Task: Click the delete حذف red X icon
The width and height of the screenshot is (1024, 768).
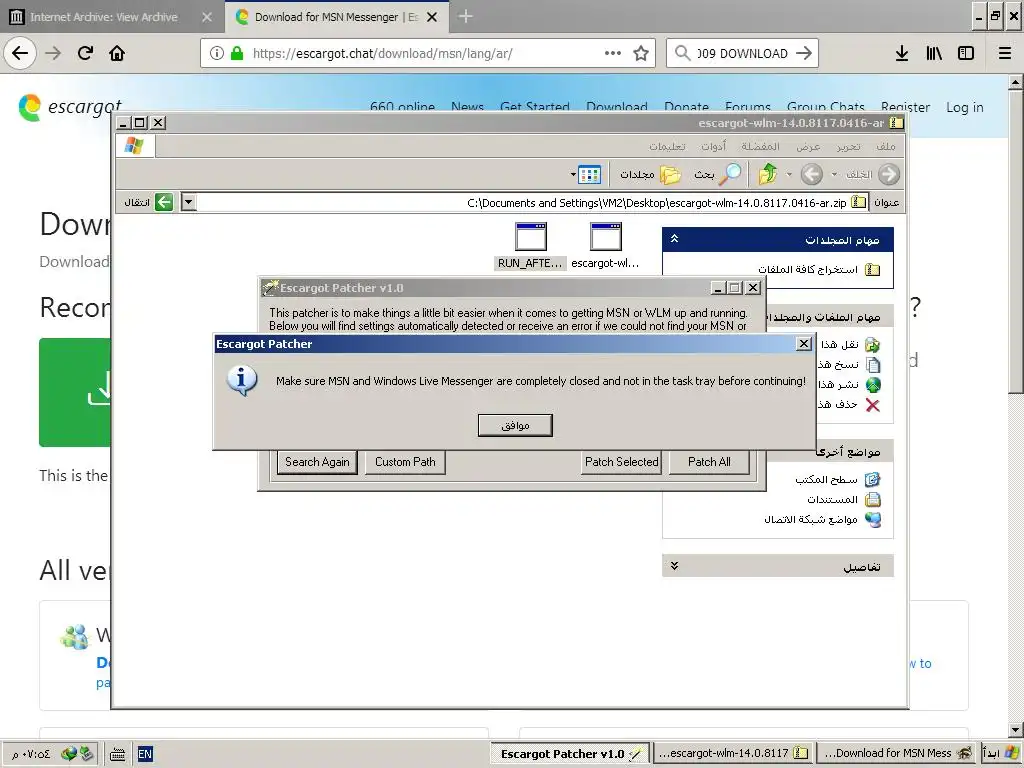Action: (x=872, y=405)
